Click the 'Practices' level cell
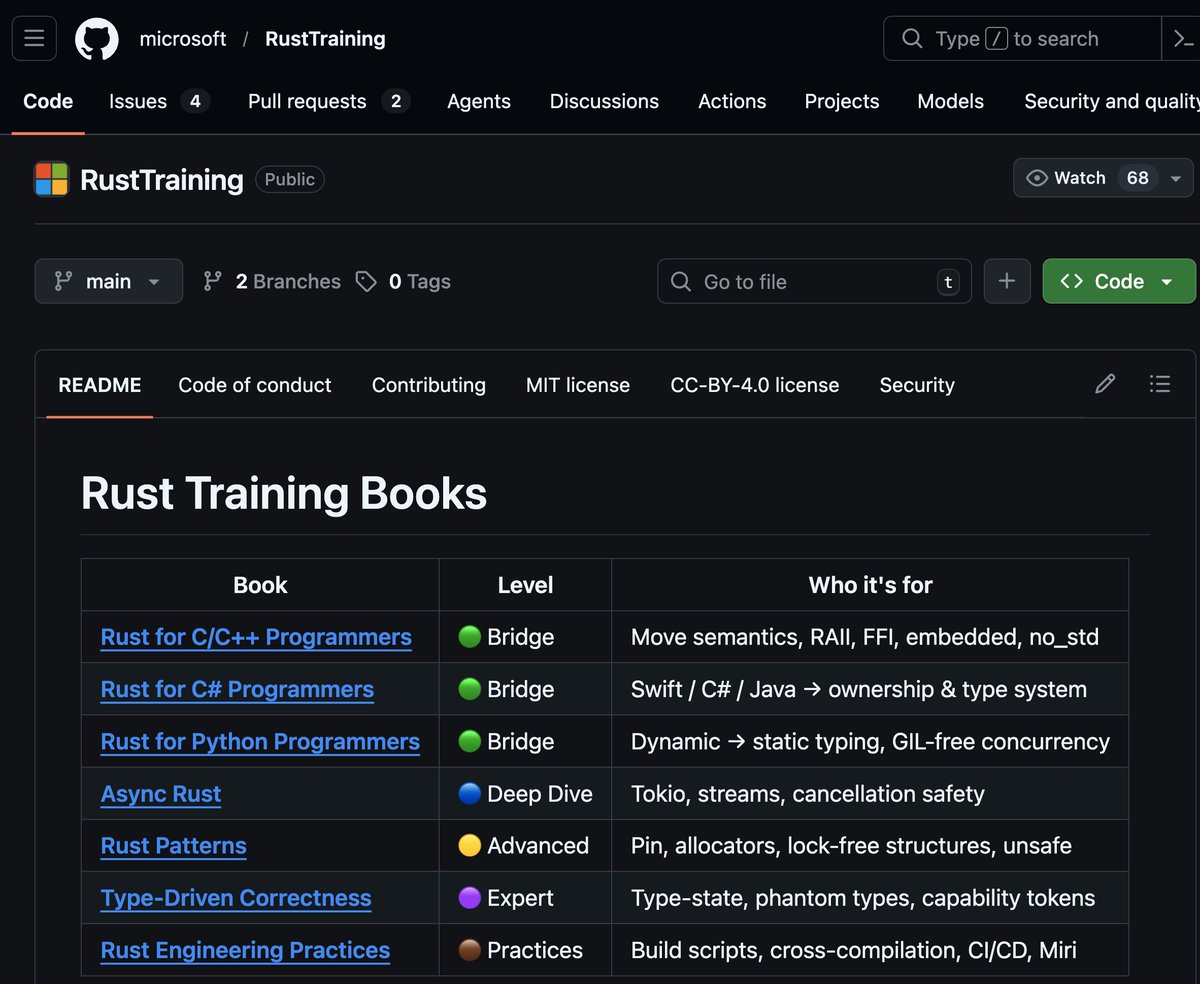This screenshot has height=984, width=1200. pos(525,950)
